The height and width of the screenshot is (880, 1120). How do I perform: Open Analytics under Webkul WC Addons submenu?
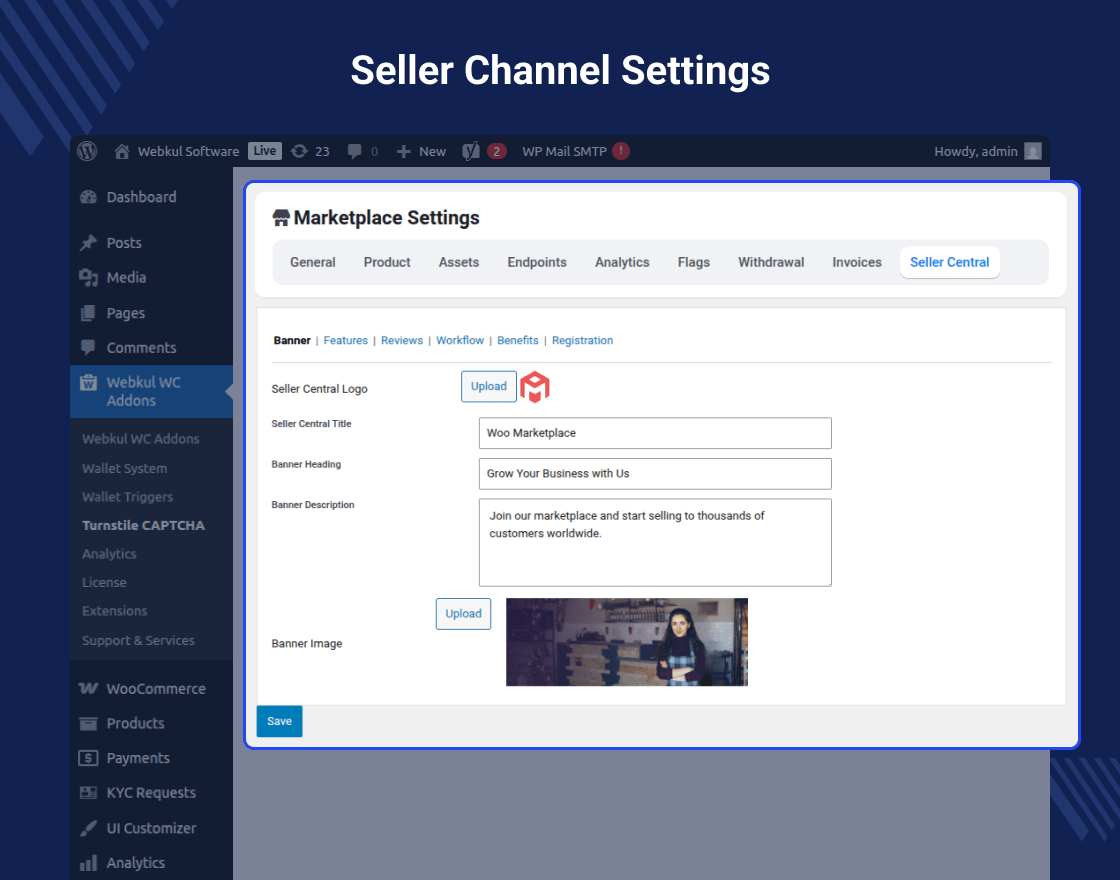pyautogui.click(x=109, y=554)
